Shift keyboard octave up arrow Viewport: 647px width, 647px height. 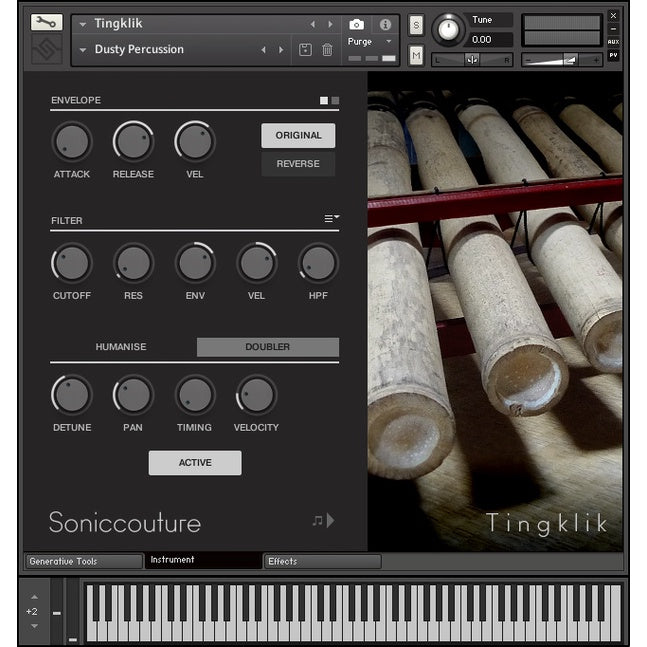34,597
